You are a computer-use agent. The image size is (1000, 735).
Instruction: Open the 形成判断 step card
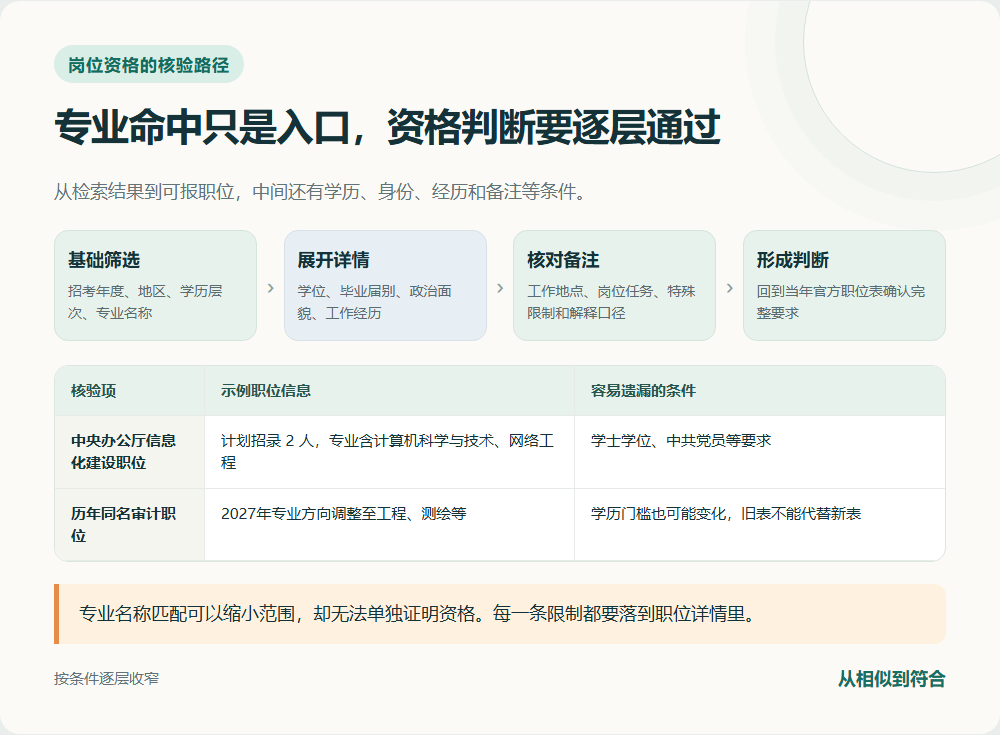(x=844, y=285)
